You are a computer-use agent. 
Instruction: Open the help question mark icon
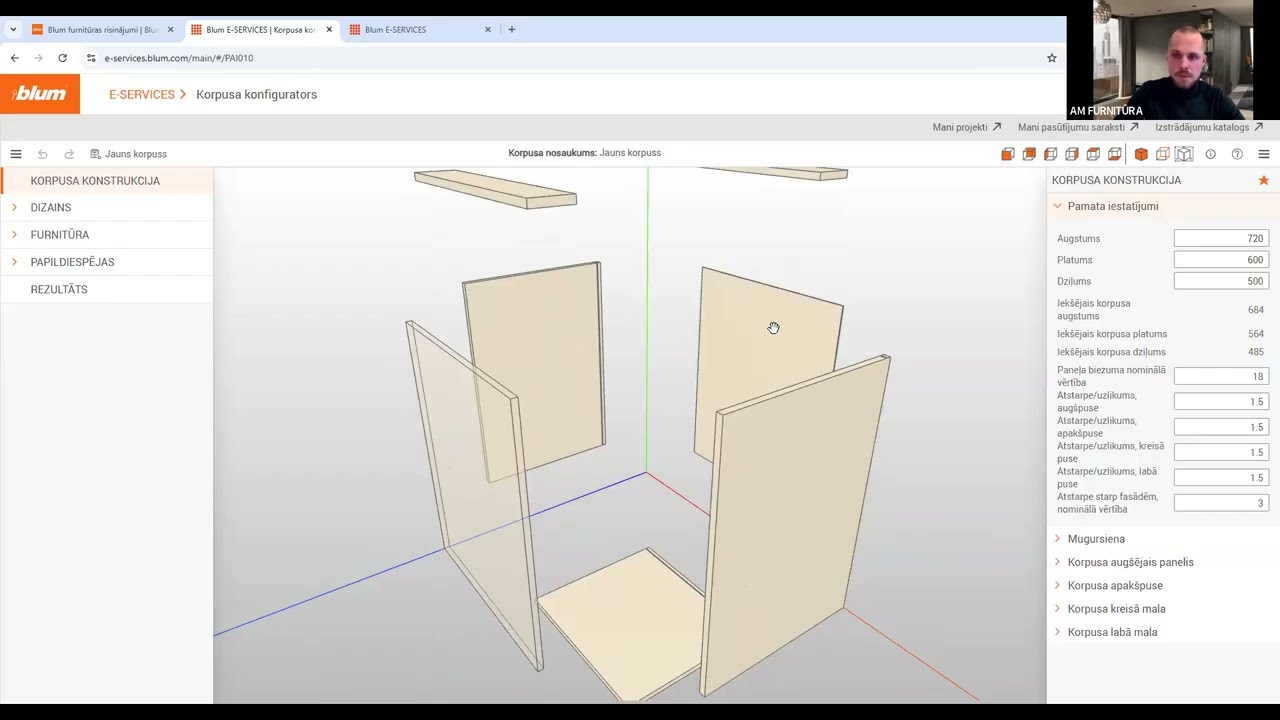pos(1237,154)
